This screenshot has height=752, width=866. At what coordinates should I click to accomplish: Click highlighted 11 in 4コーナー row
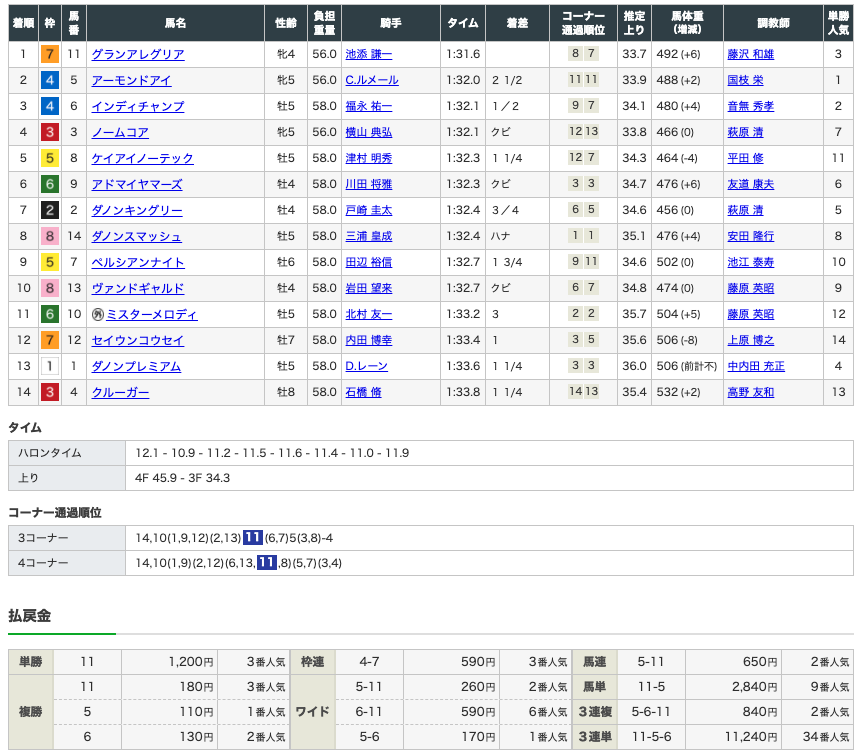[x=267, y=563]
